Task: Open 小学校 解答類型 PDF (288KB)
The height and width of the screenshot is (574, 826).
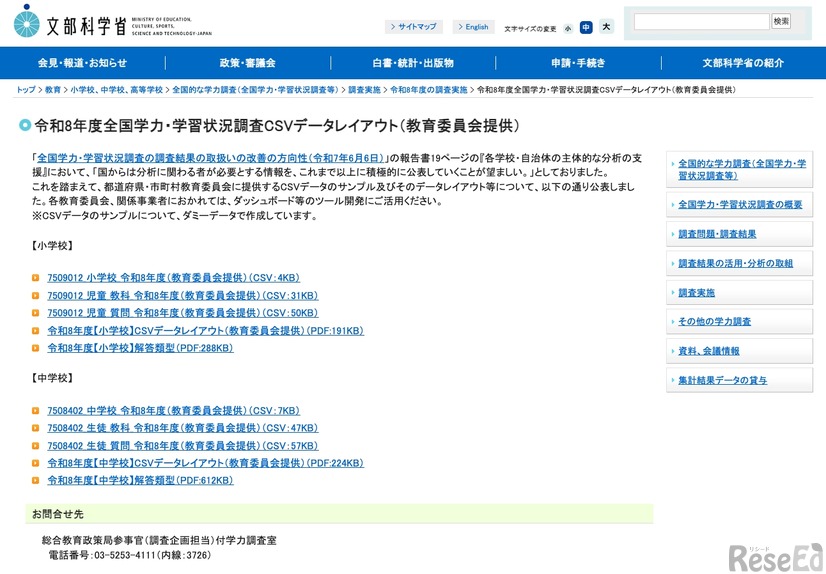Action: (140, 348)
